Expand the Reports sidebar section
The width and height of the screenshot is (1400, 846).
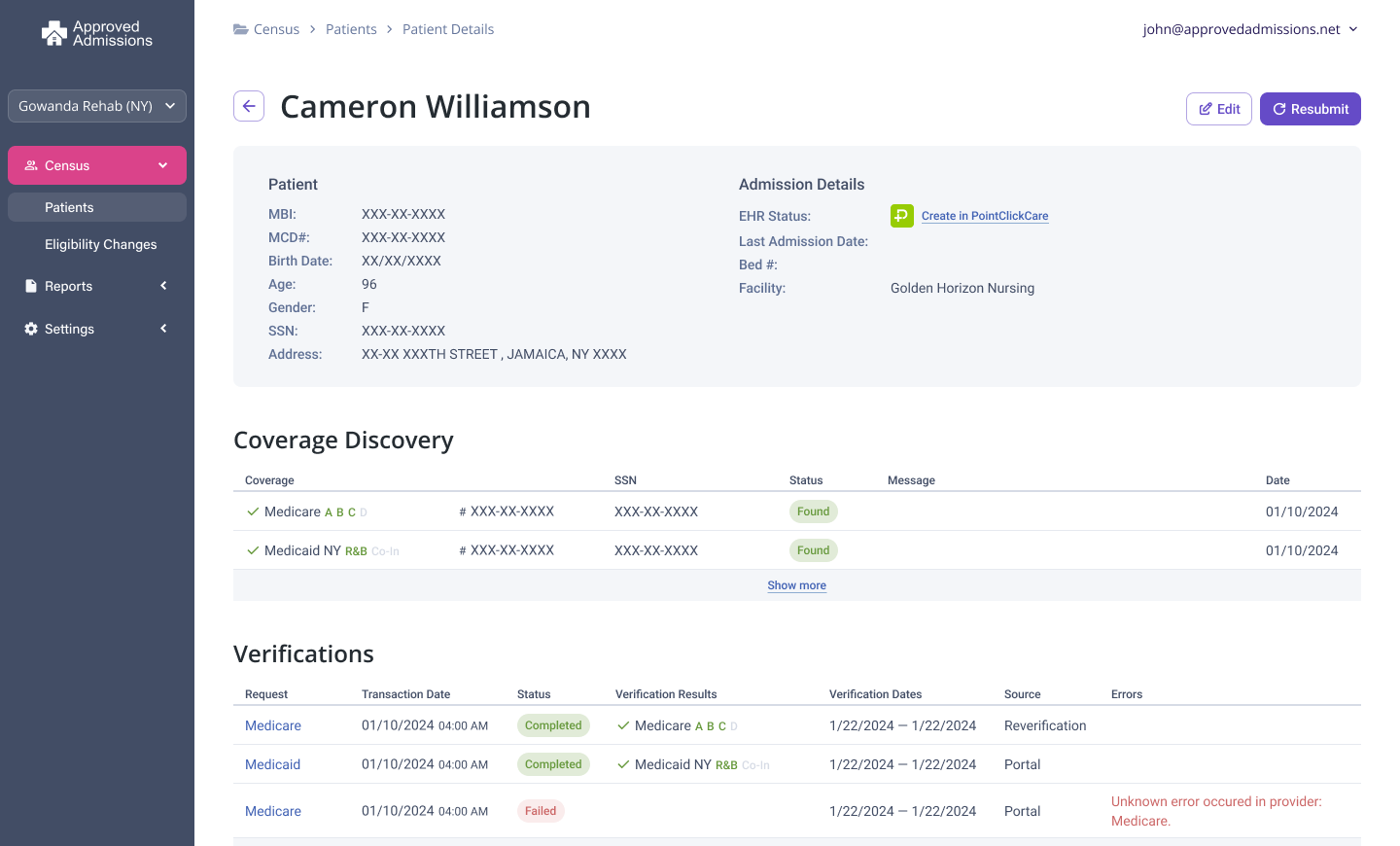[x=163, y=286]
